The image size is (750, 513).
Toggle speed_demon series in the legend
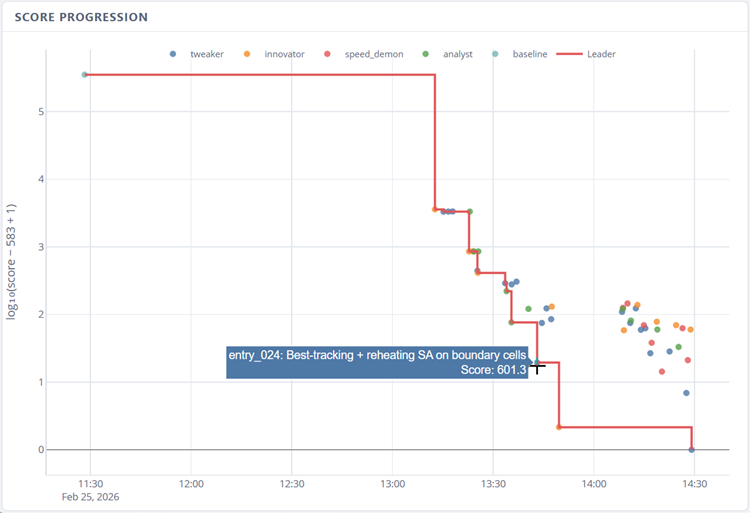click(373, 54)
